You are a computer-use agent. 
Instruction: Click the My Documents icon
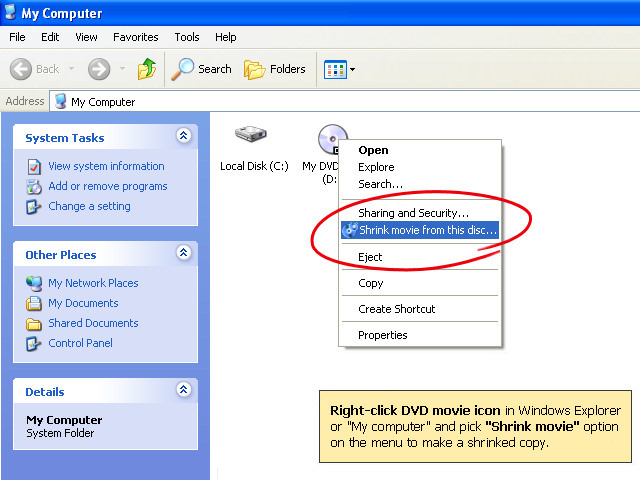coord(34,303)
